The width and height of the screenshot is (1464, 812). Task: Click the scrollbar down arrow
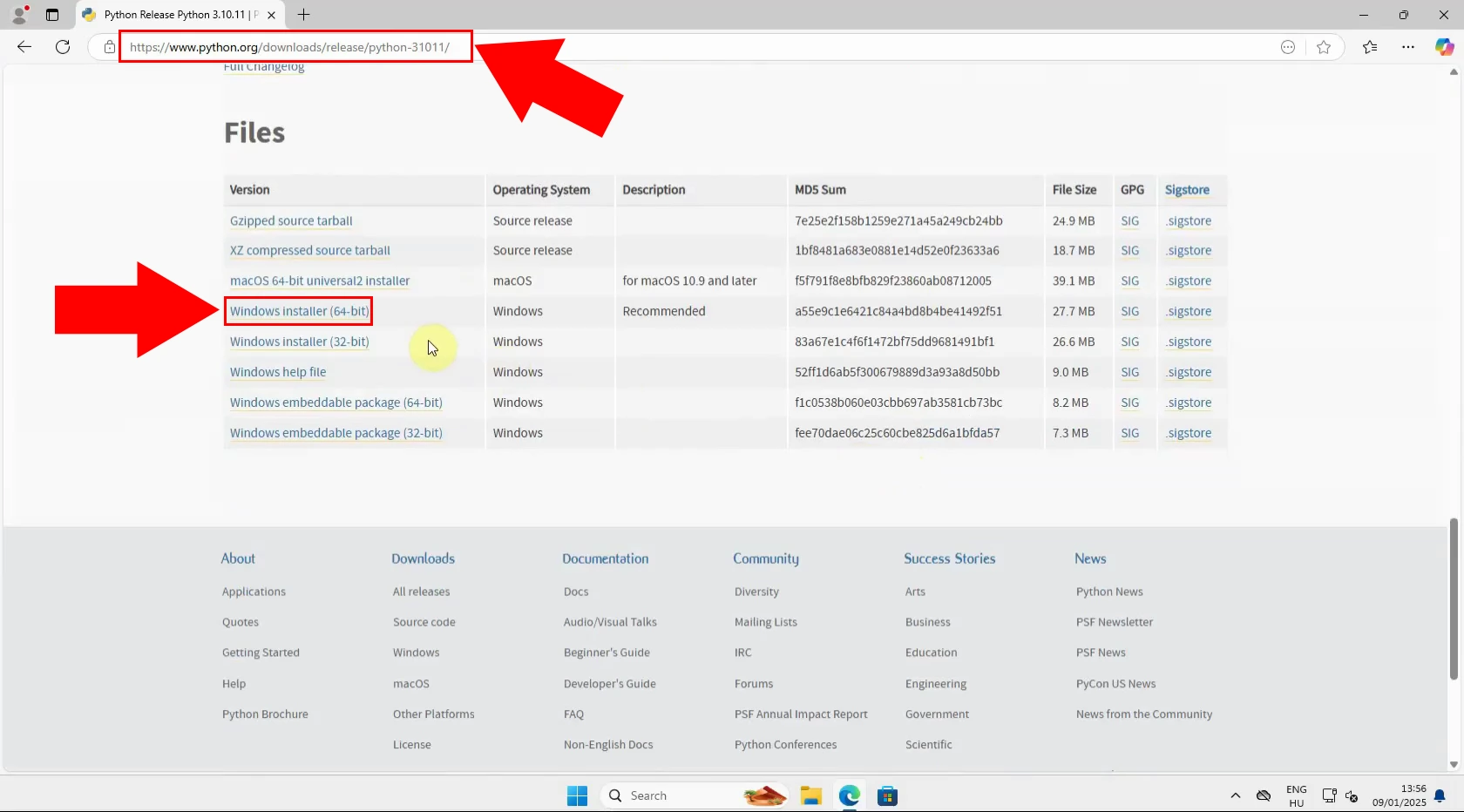click(1454, 765)
